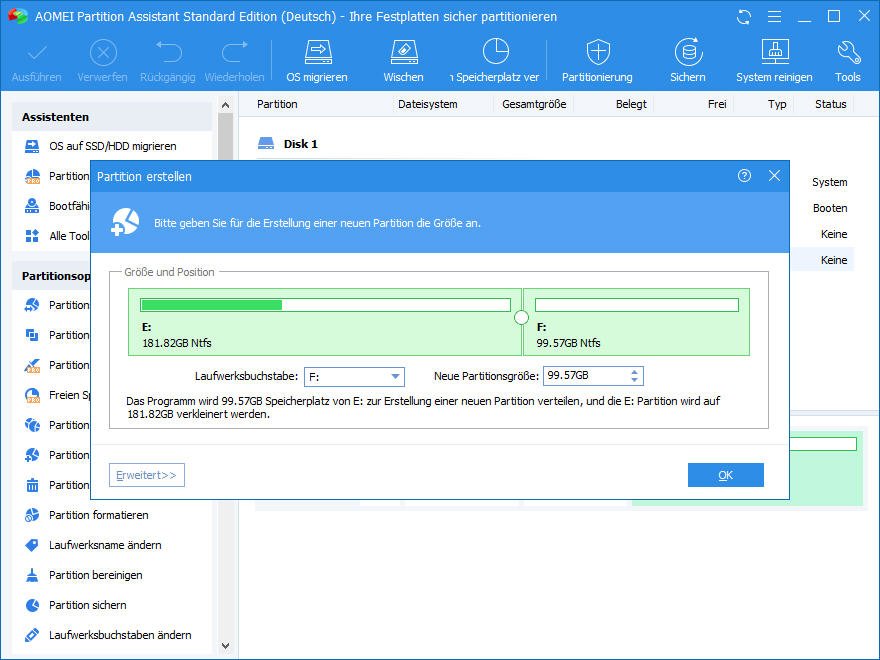Click the partition size slider handle
Image resolution: width=880 pixels, height=660 pixels.
point(521,318)
